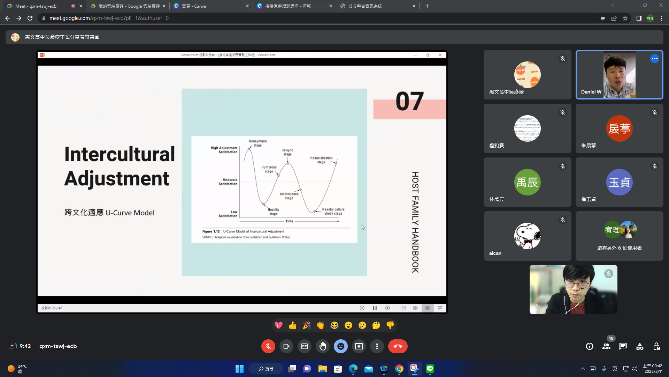Select the 辰葶 participant tile
This screenshot has width=669, height=377.
pos(619,128)
